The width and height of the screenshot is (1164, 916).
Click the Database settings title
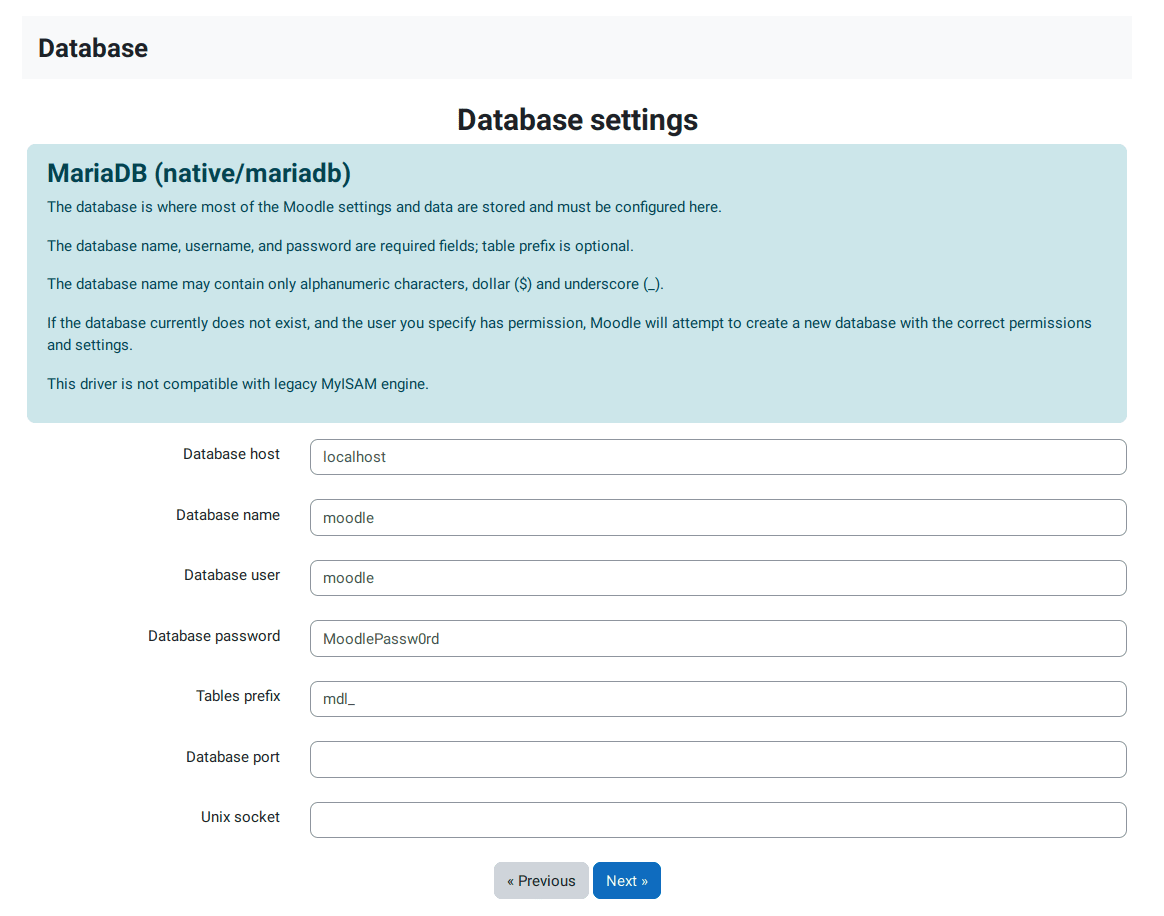pyautogui.click(x=578, y=120)
